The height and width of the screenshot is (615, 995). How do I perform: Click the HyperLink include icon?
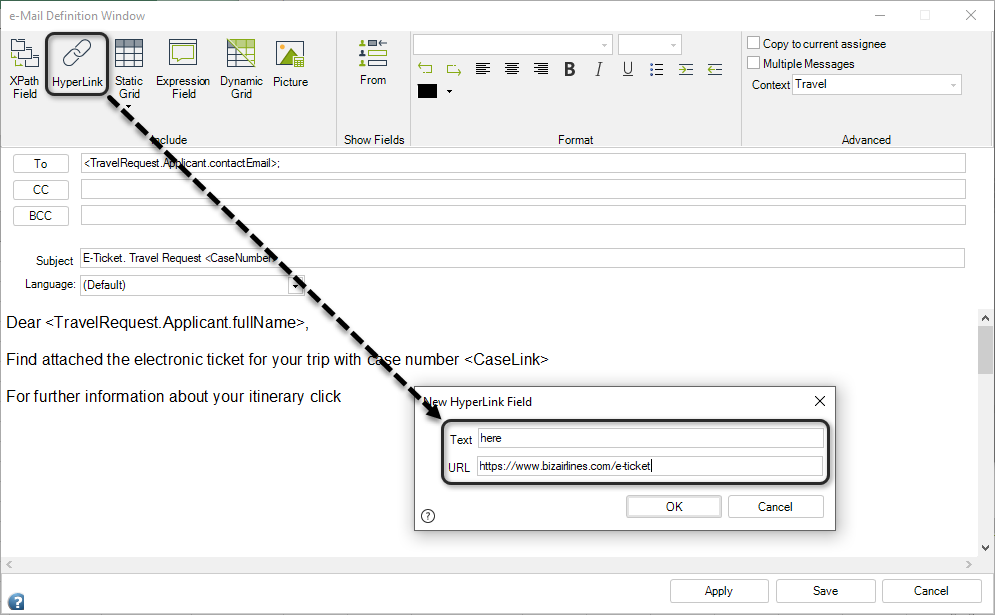(x=77, y=63)
